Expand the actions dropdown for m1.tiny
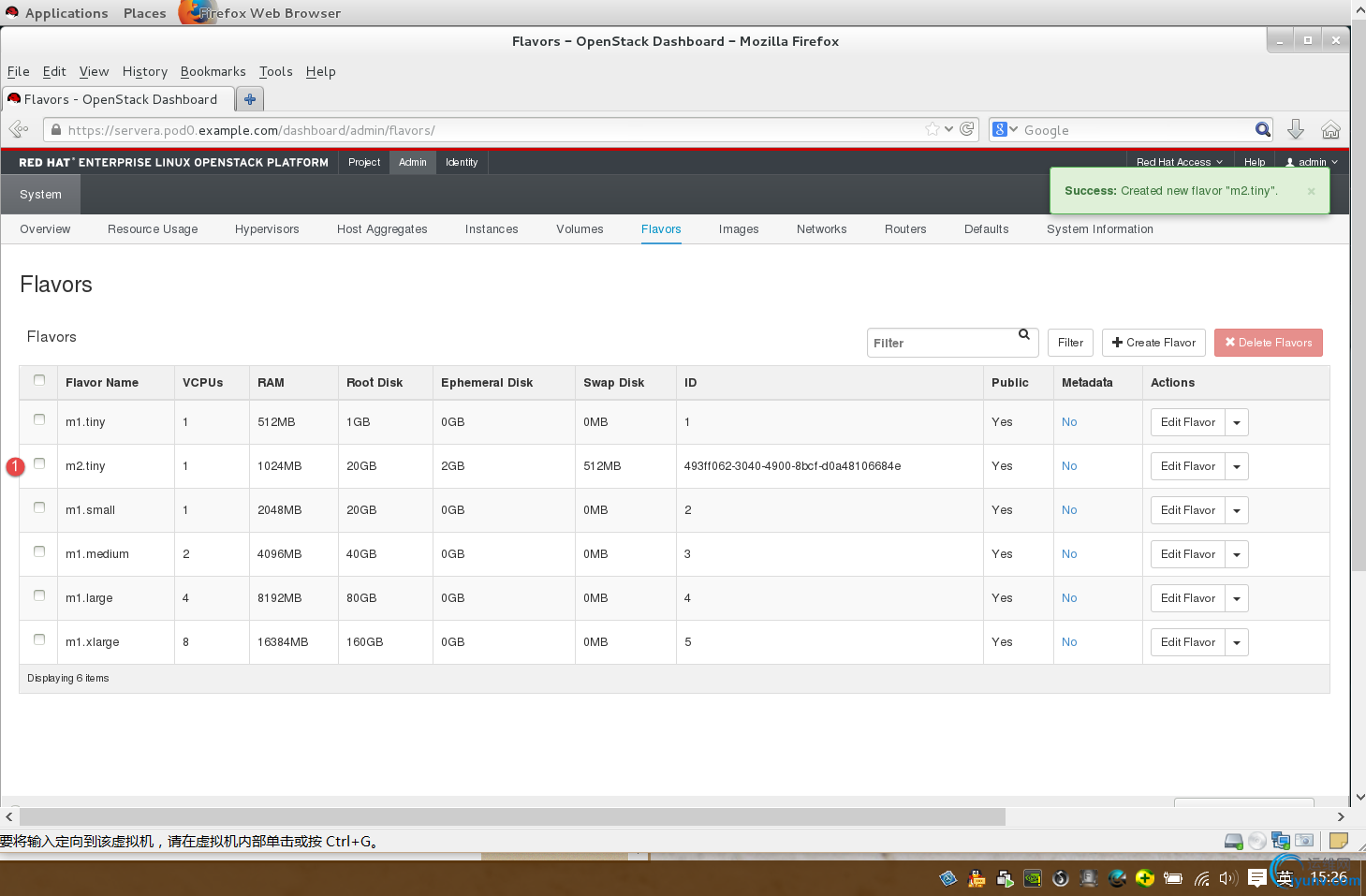 [1237, 422]
